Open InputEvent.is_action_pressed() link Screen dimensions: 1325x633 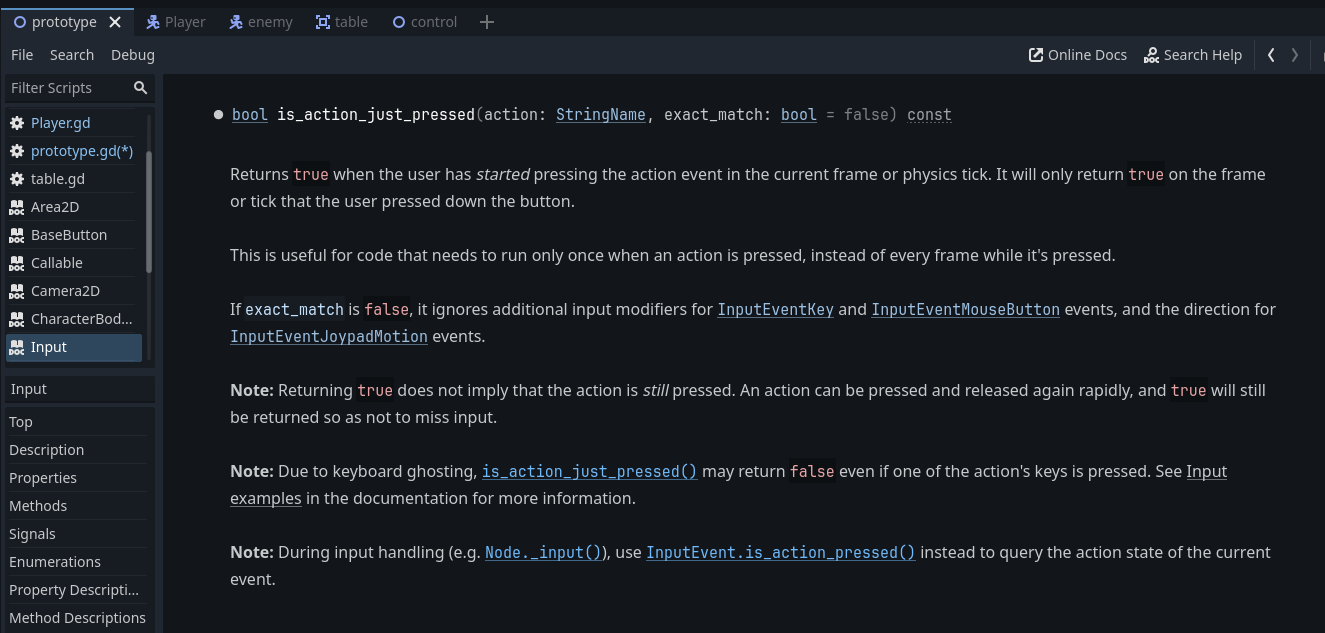[780, 553]
